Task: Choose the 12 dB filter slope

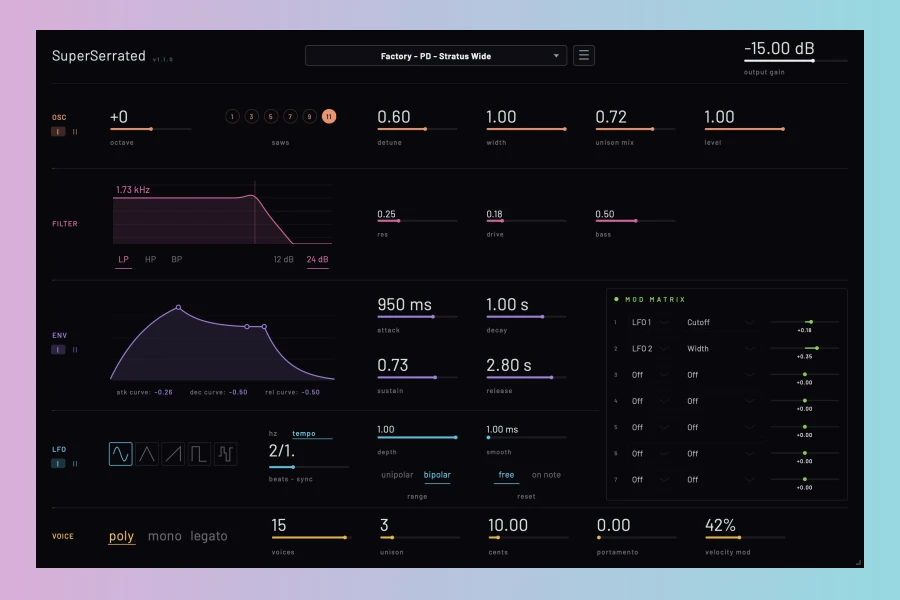Action: point(284,260)
